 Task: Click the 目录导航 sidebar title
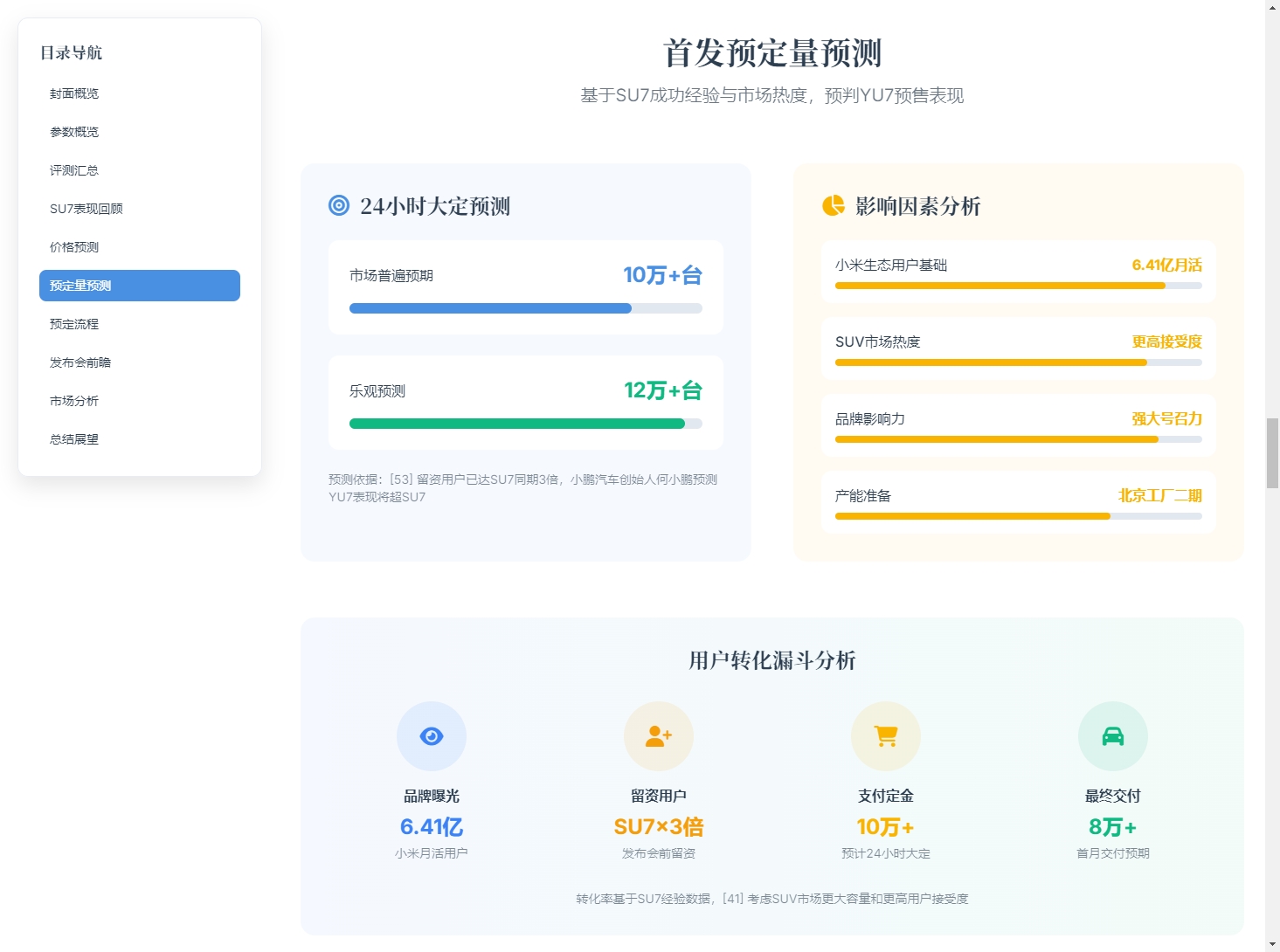point(71,52)
